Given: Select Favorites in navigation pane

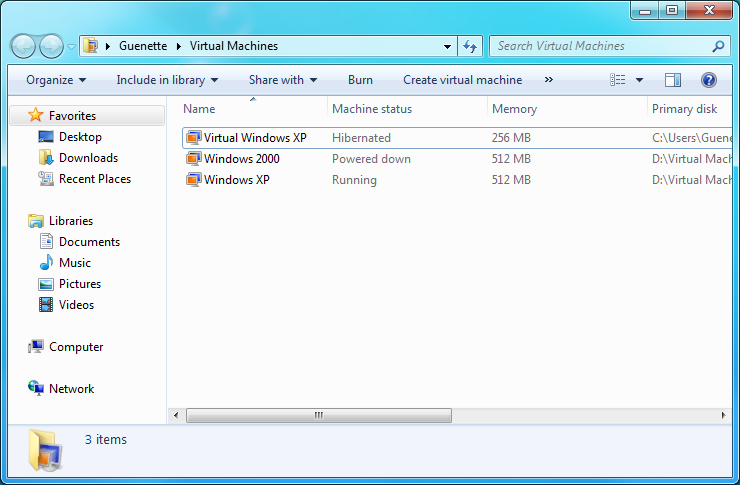Looking at the screenshot, I should (72, 116).
